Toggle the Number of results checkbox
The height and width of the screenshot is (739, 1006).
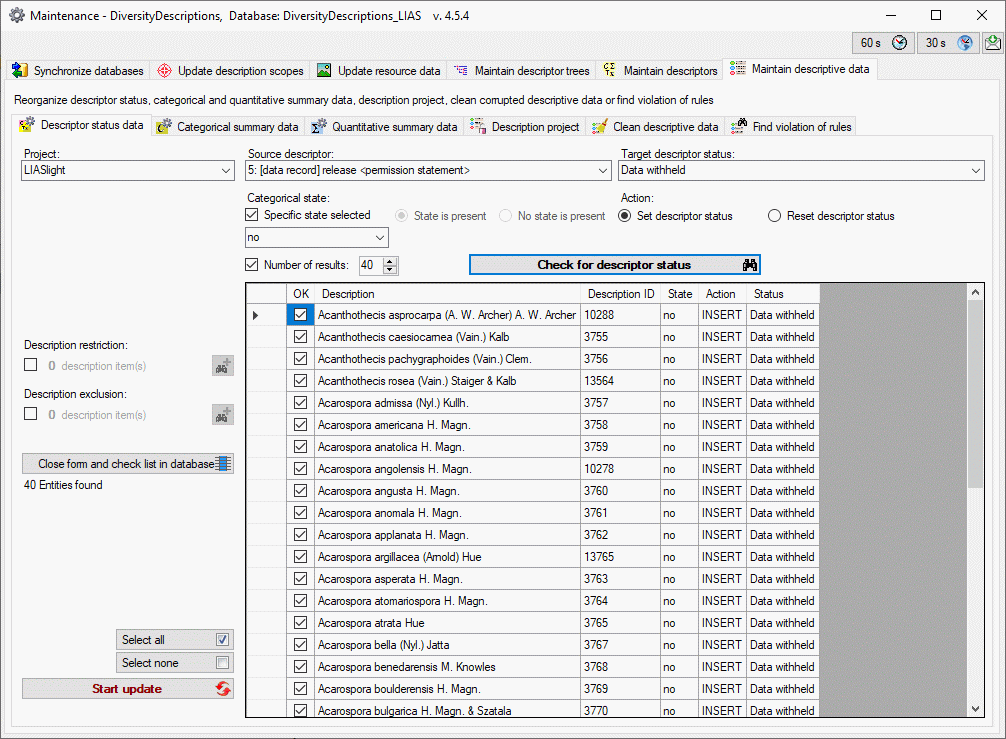(252, 264)
